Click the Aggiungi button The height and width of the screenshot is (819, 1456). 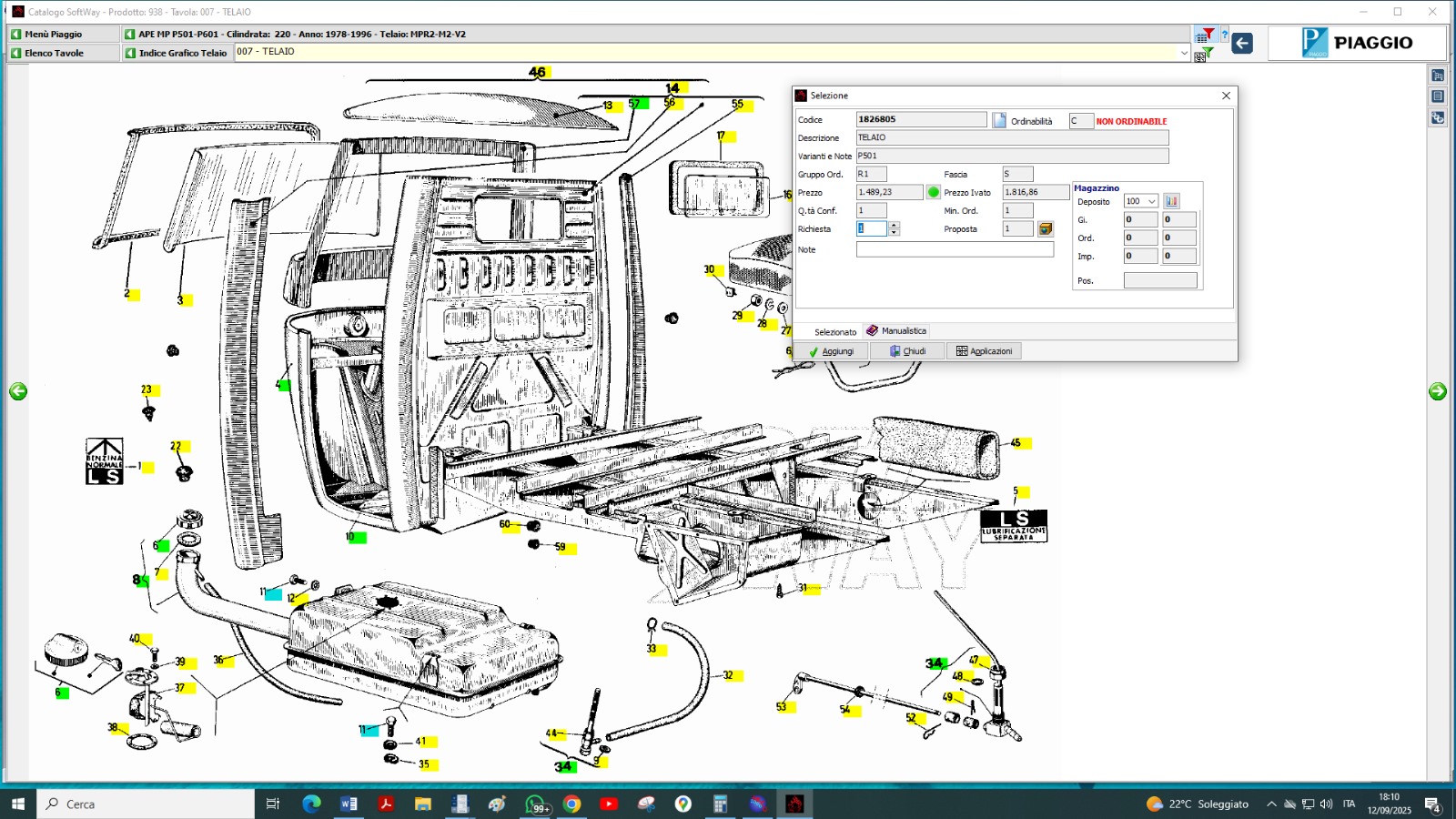pyautogui.click(x=831, y=351)
